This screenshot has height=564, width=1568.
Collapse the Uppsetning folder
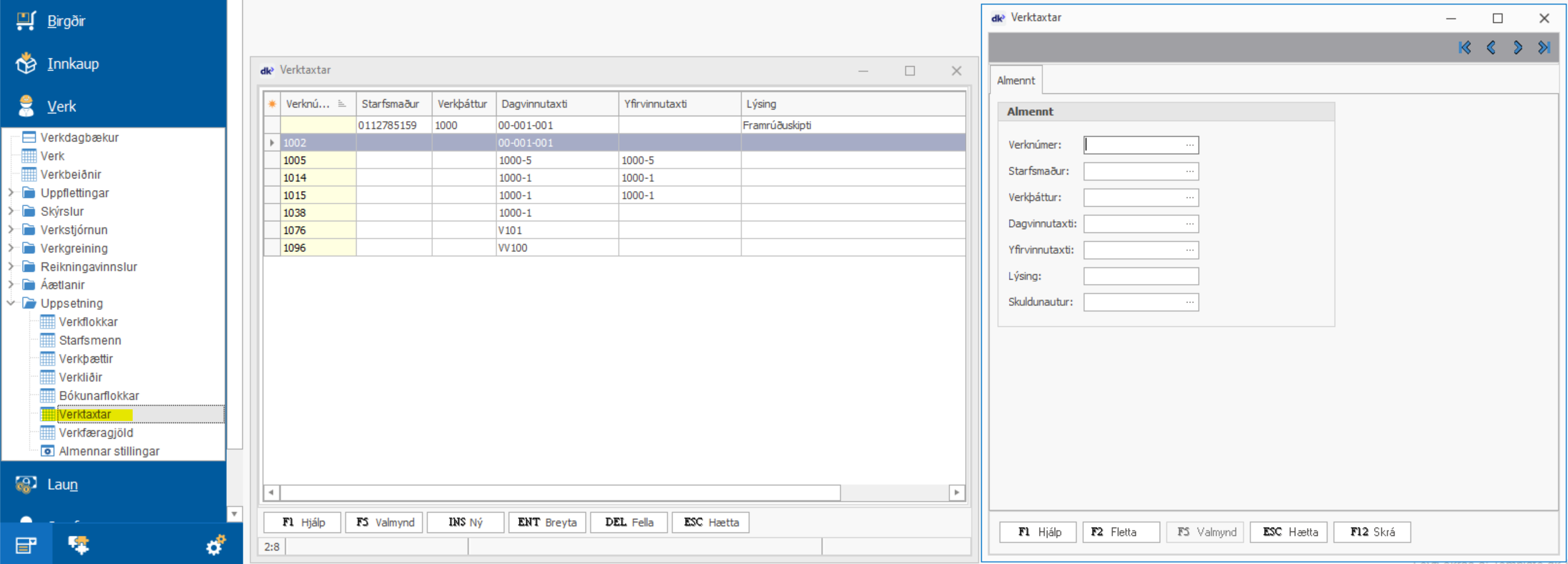click(10, 303)
